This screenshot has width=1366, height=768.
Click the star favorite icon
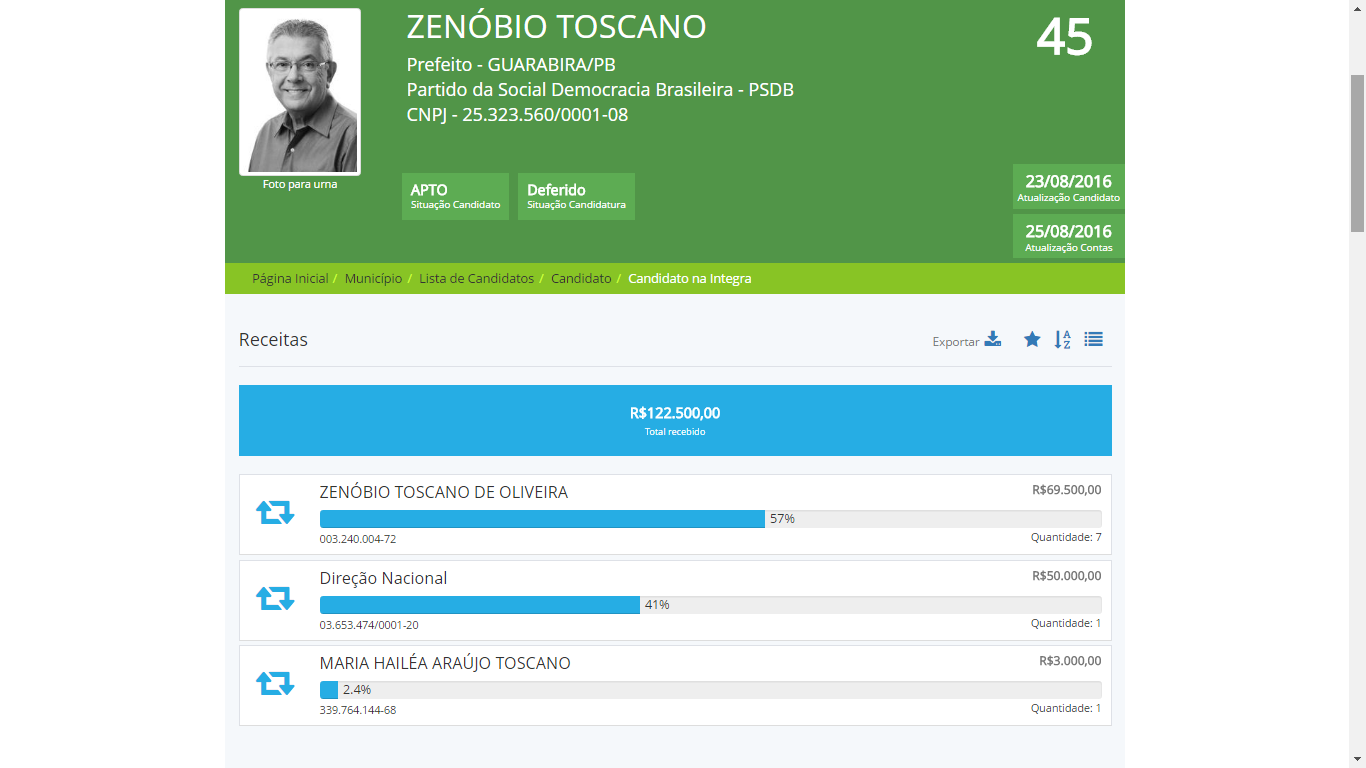[x=1032, y=339]
